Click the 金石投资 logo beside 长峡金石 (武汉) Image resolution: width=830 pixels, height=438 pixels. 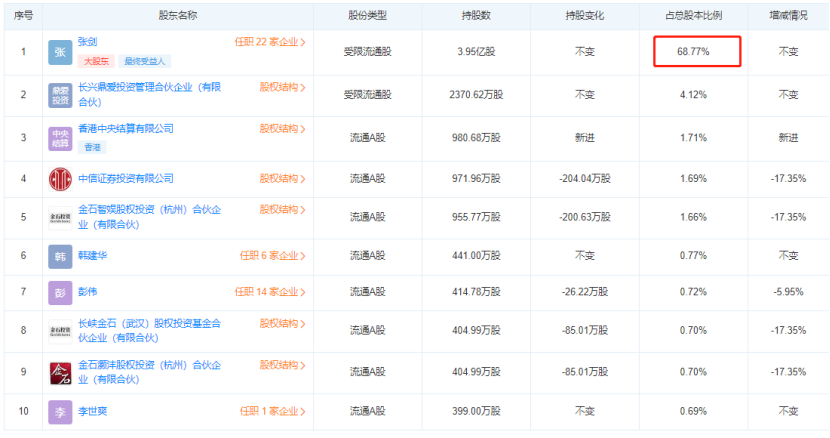coord(60,332)
